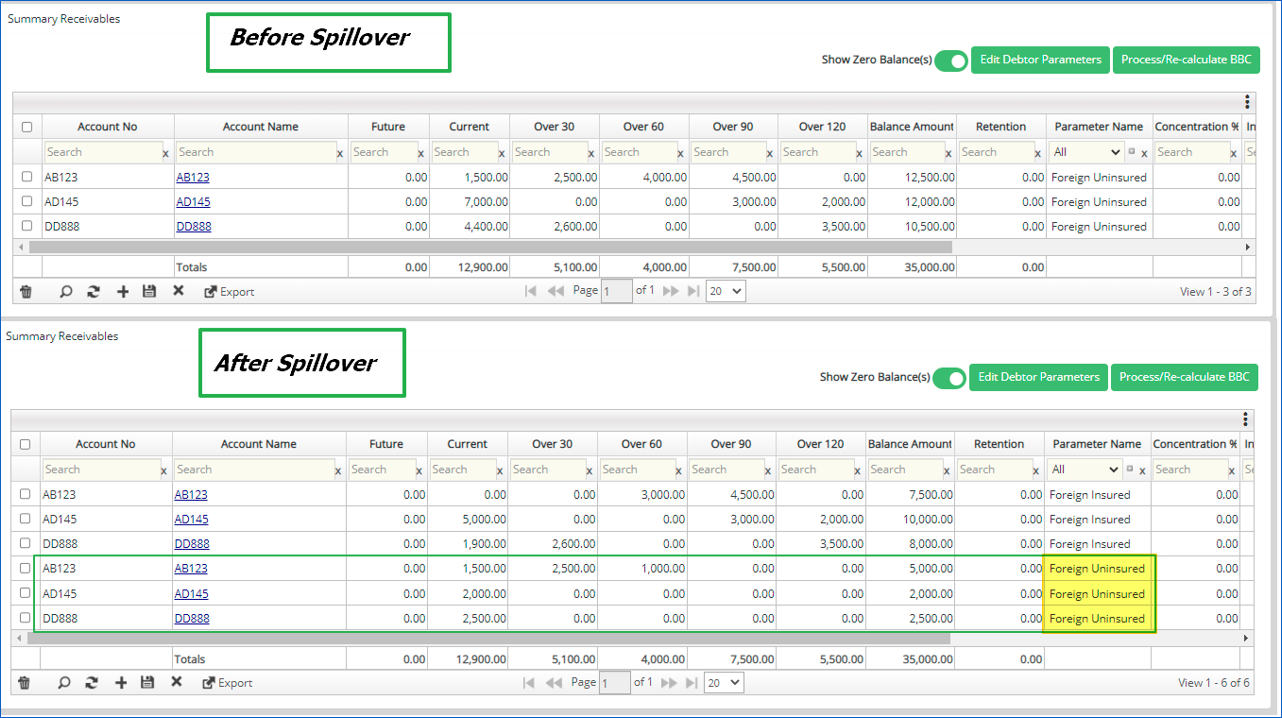The image size is (1282, 718).
Task: Sort by Balance Amount column in Before Spillover grid
Action: click(911, 127)
